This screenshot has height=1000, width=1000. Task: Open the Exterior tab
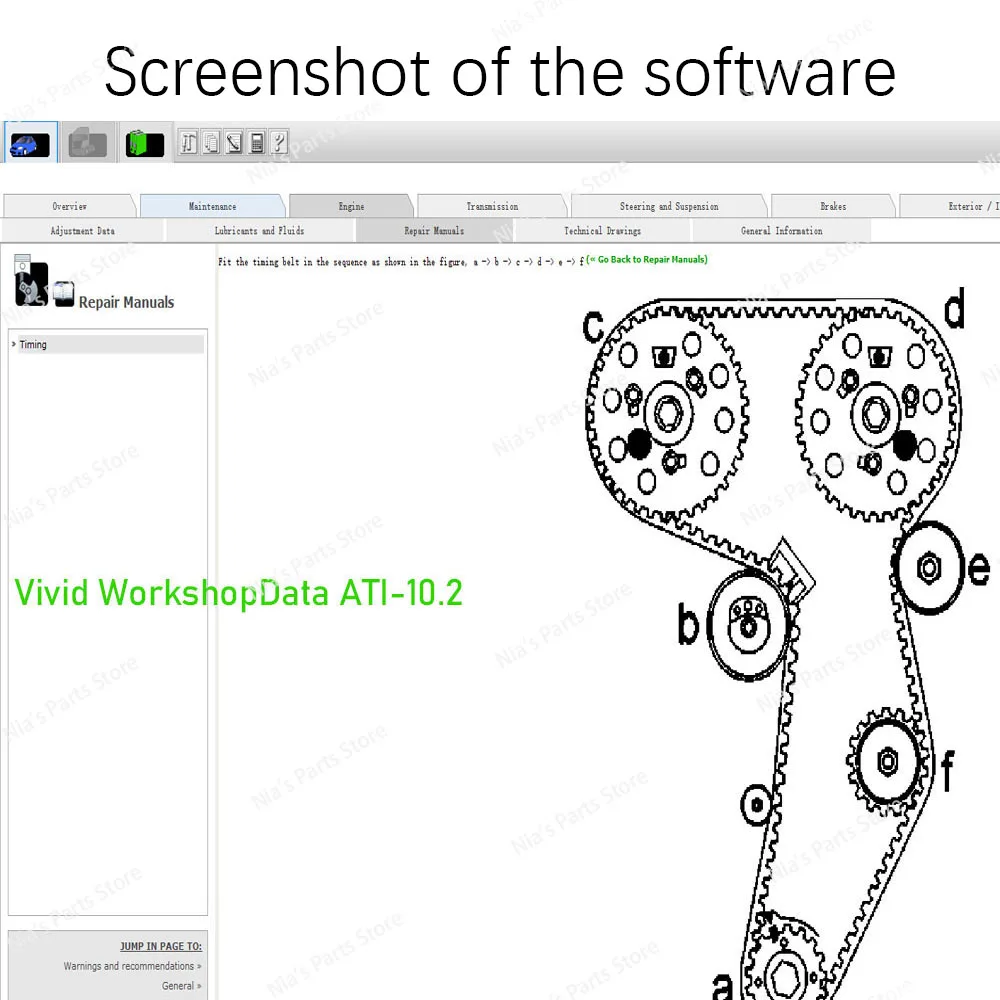(x=950, y=207)
